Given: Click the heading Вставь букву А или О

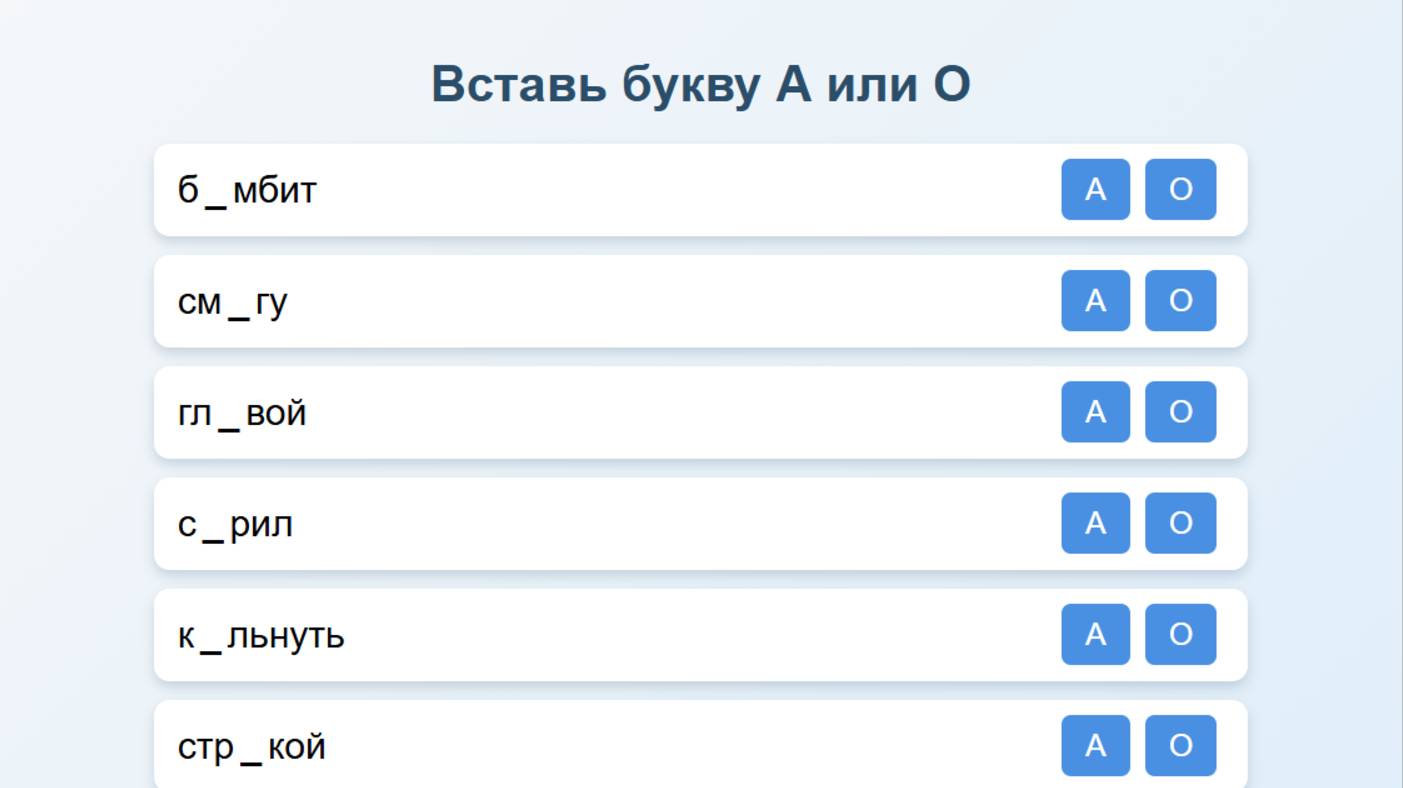Looking at the screenshot, I should 700,84.
